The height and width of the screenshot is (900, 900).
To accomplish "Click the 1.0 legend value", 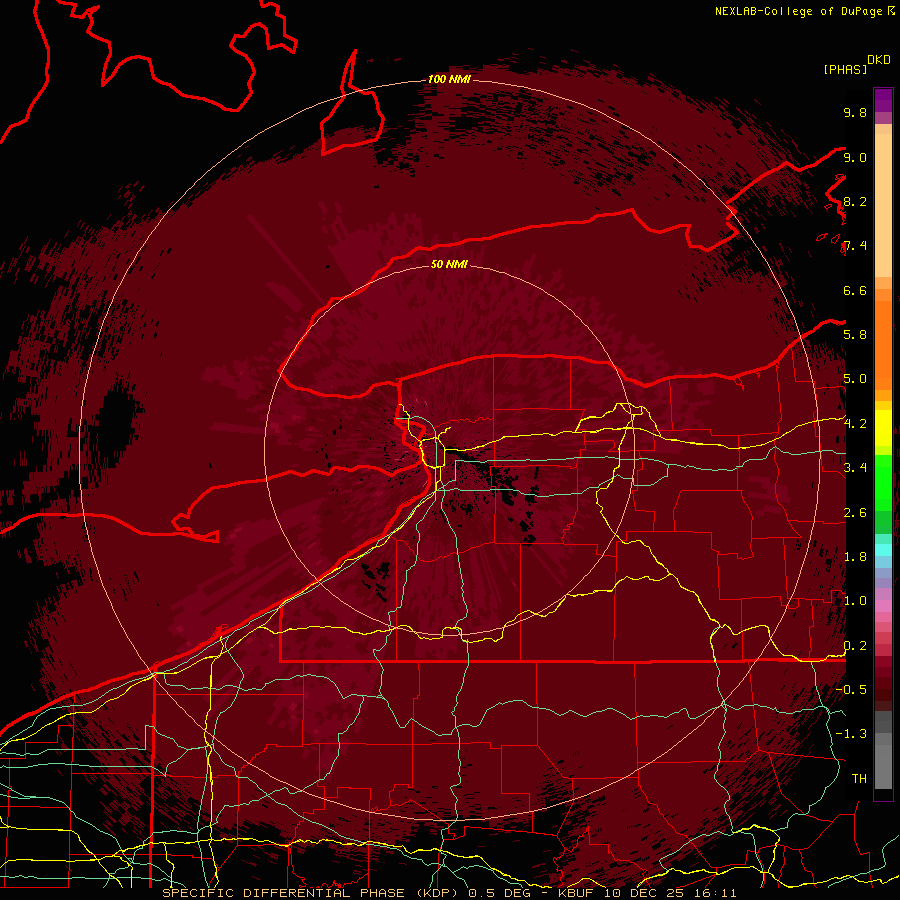I will [x=855, y=601].
